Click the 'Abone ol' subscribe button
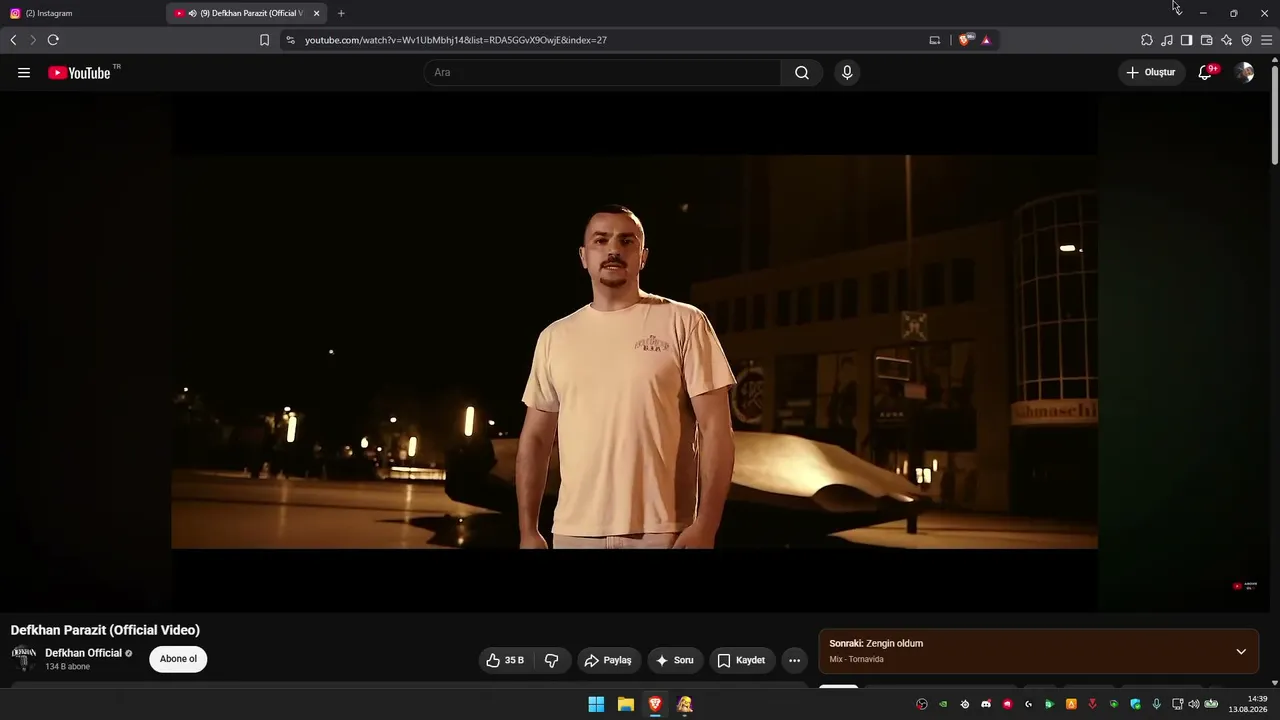Screen dimensions: 1280x720 pos(178,659)
